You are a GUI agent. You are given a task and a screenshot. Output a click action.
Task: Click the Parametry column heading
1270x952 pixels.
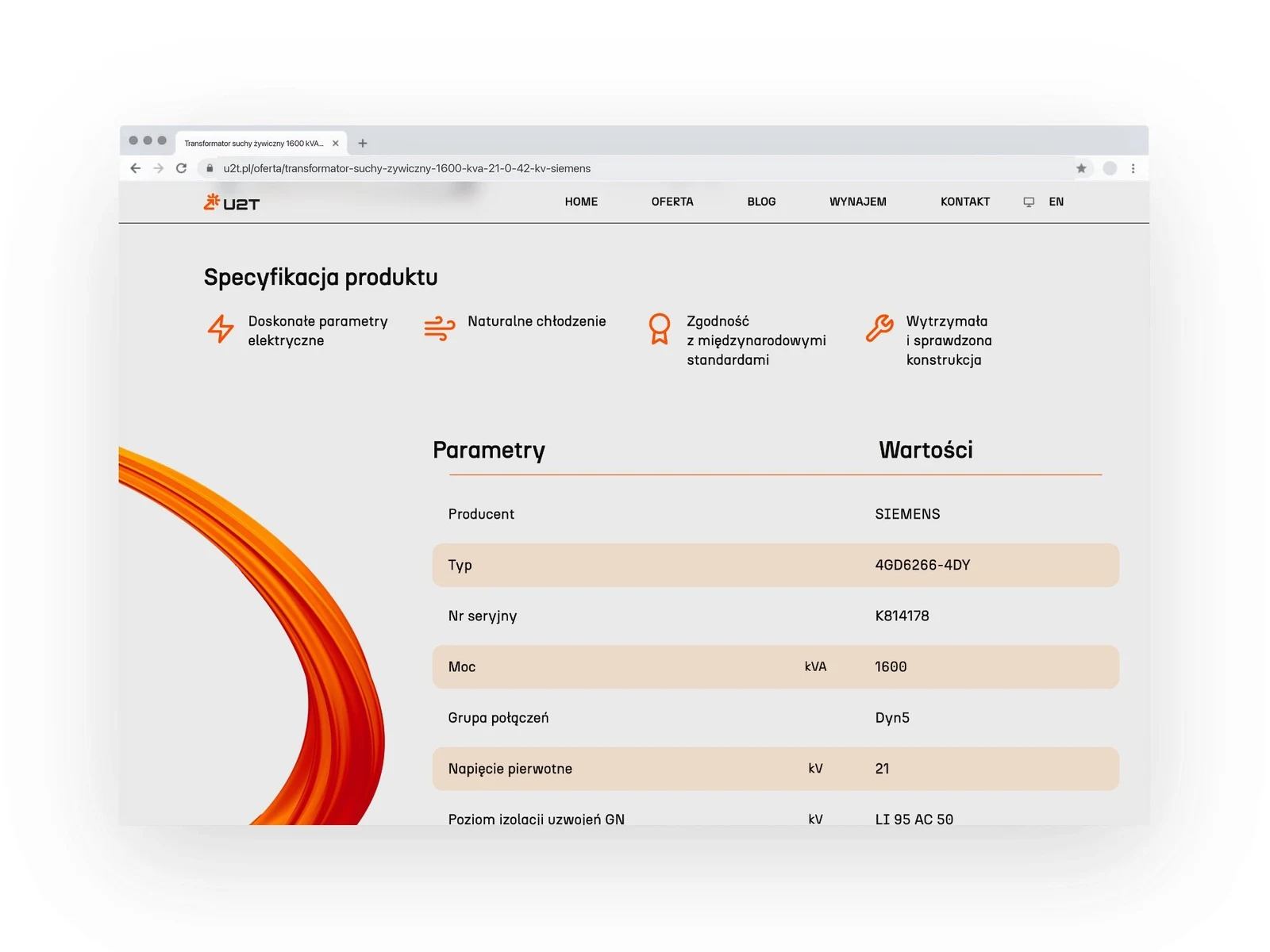tap(489, 450)
